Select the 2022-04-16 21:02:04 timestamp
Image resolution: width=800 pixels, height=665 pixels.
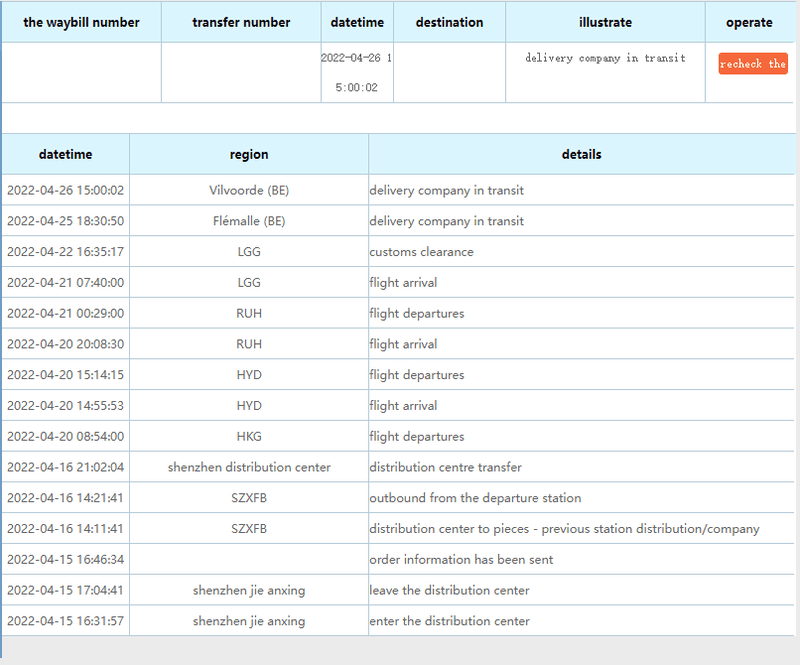[x=65, y=467]
